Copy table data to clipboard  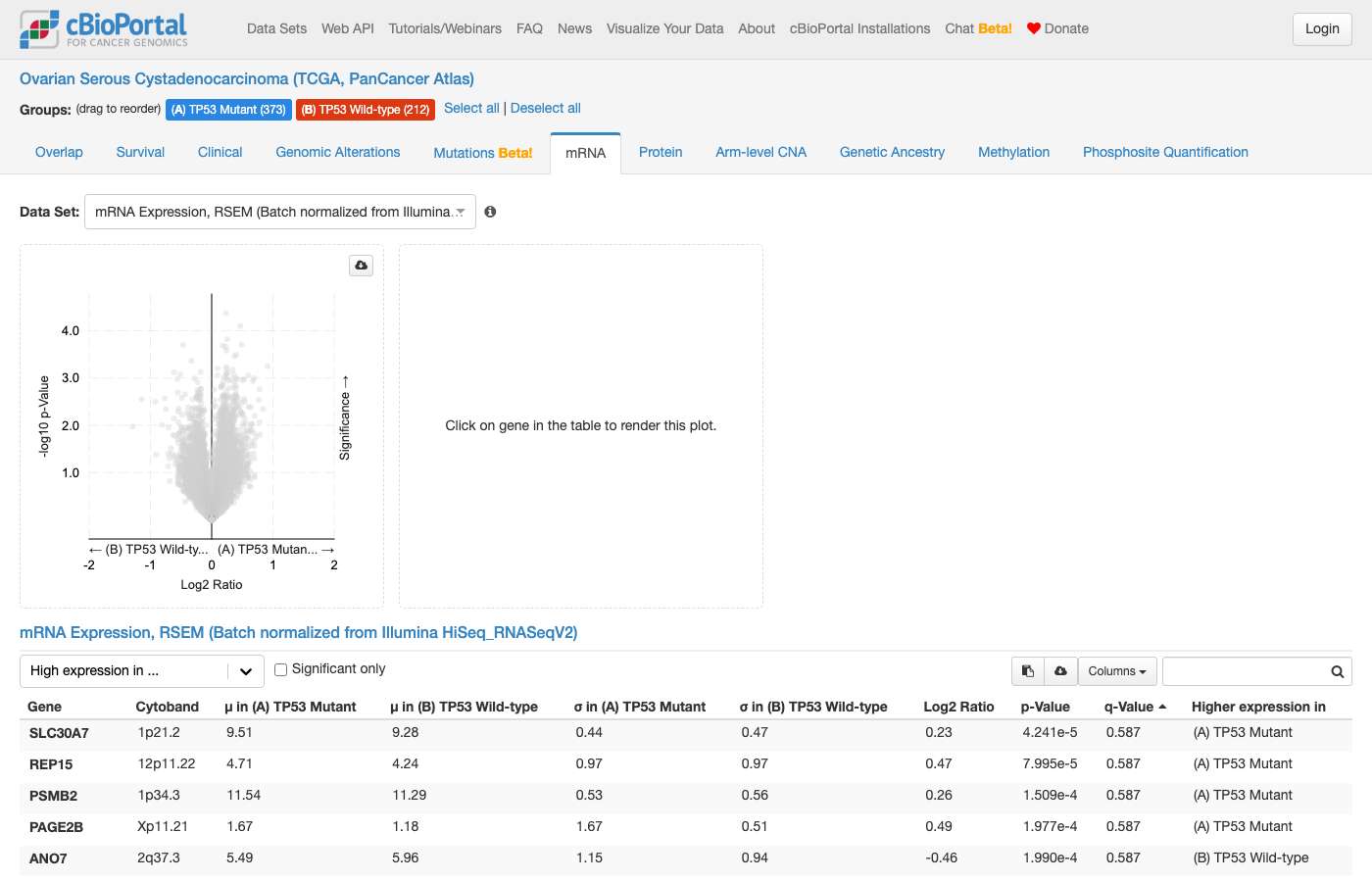tap(1028, 671)
